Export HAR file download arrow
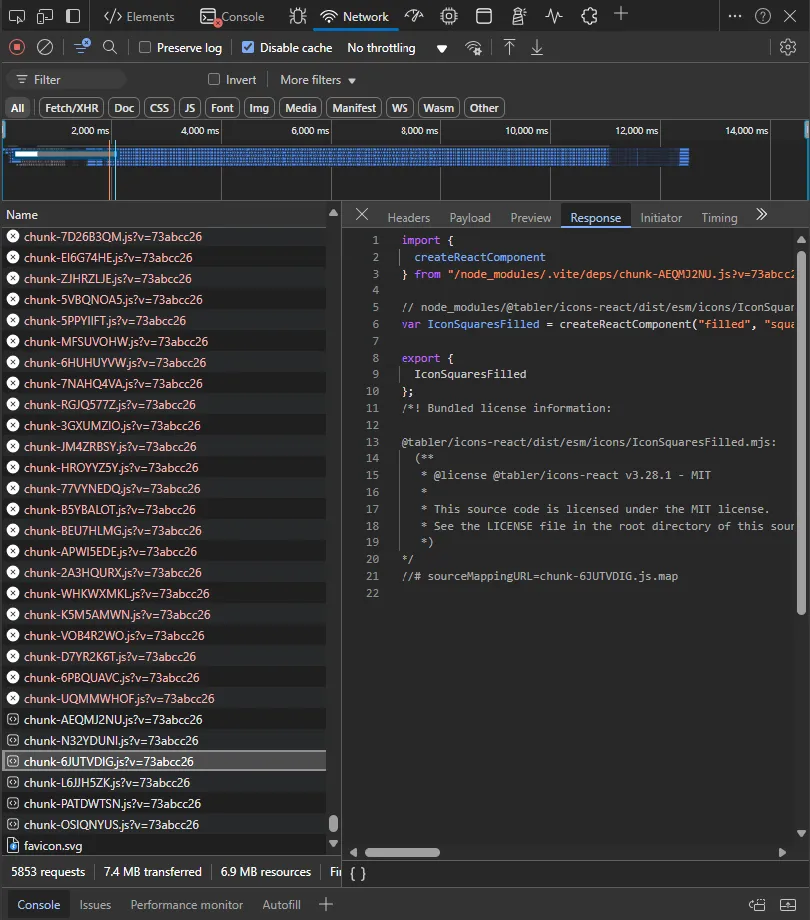This screenshot has width=810, height=920. point(537,47)
